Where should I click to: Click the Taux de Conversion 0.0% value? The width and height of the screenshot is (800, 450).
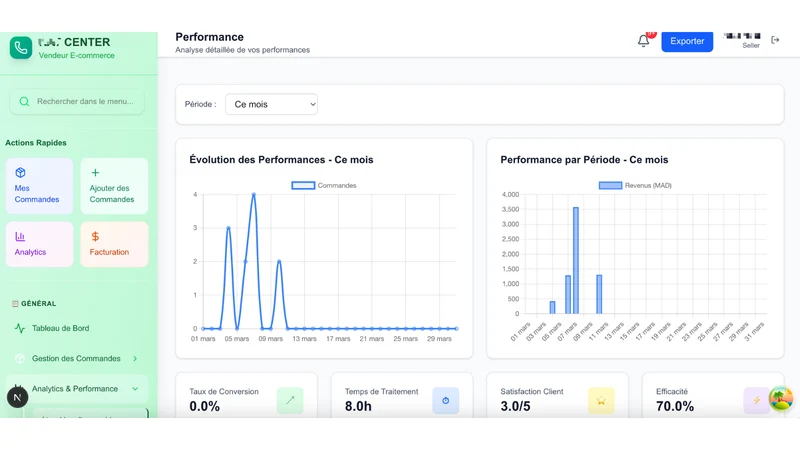pyautogui.click(x=205, y=407)
